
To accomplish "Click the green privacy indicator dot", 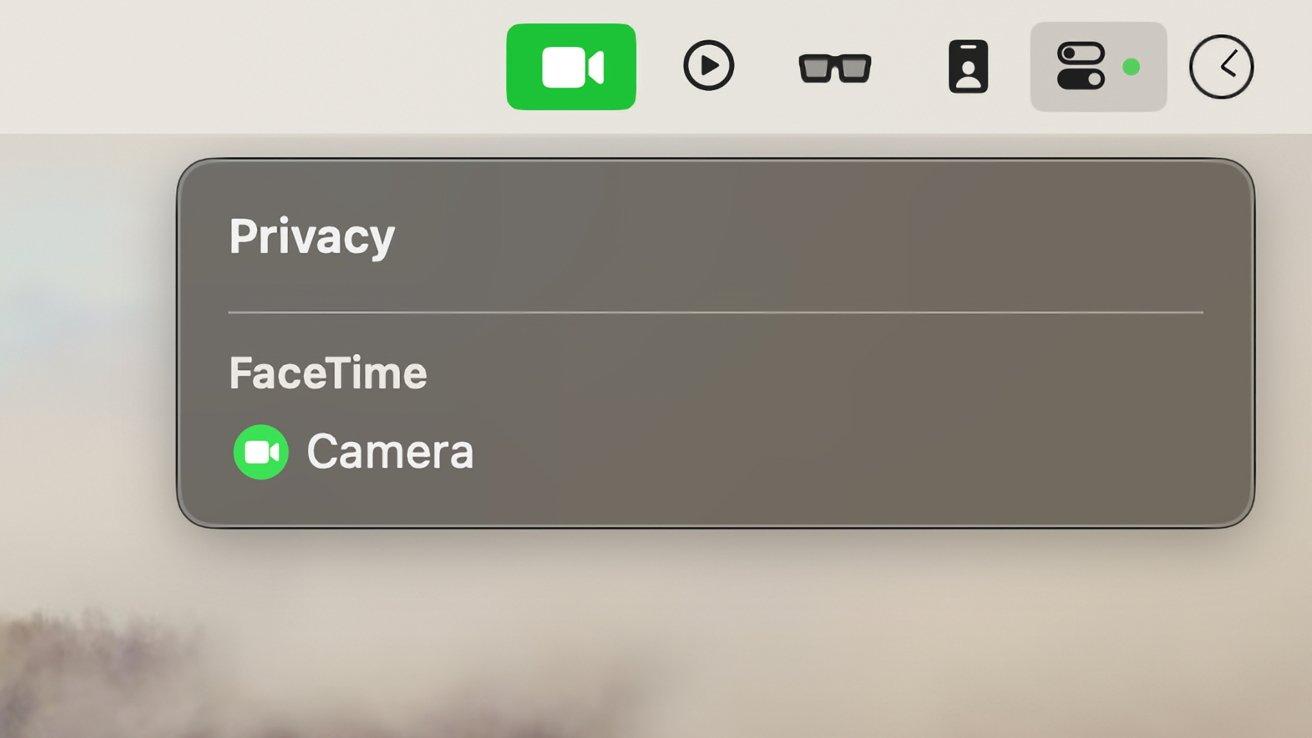I will click(x=1131, y=67).
